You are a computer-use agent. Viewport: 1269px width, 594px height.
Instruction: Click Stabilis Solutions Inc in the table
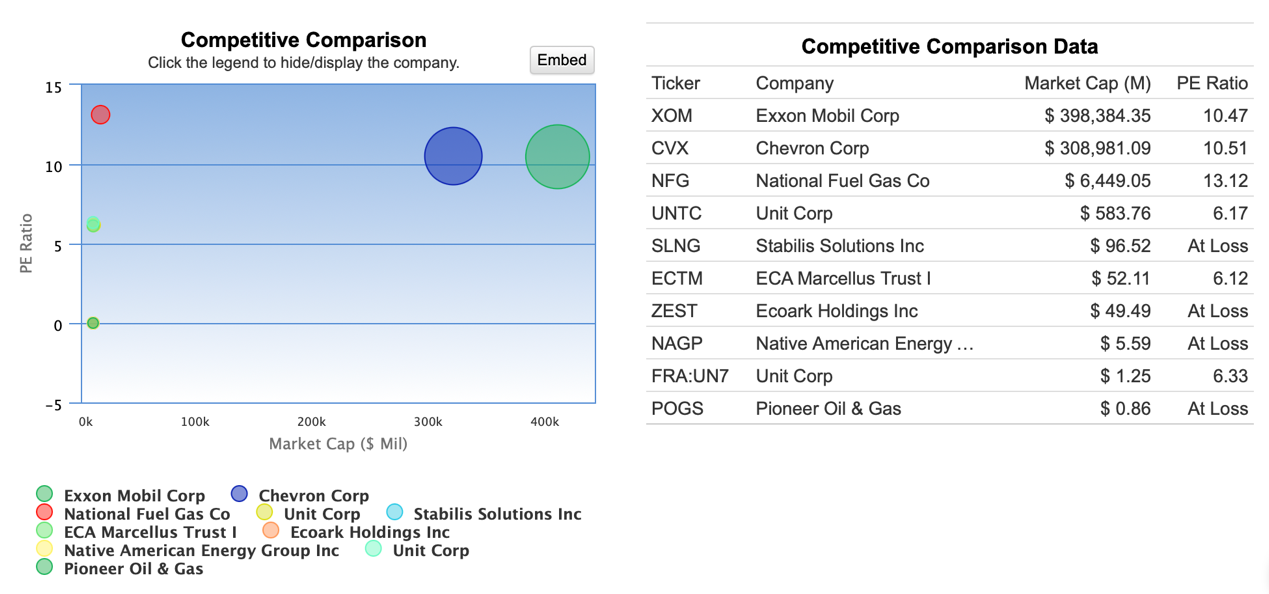pyautogui.click(x=839, y=246)
